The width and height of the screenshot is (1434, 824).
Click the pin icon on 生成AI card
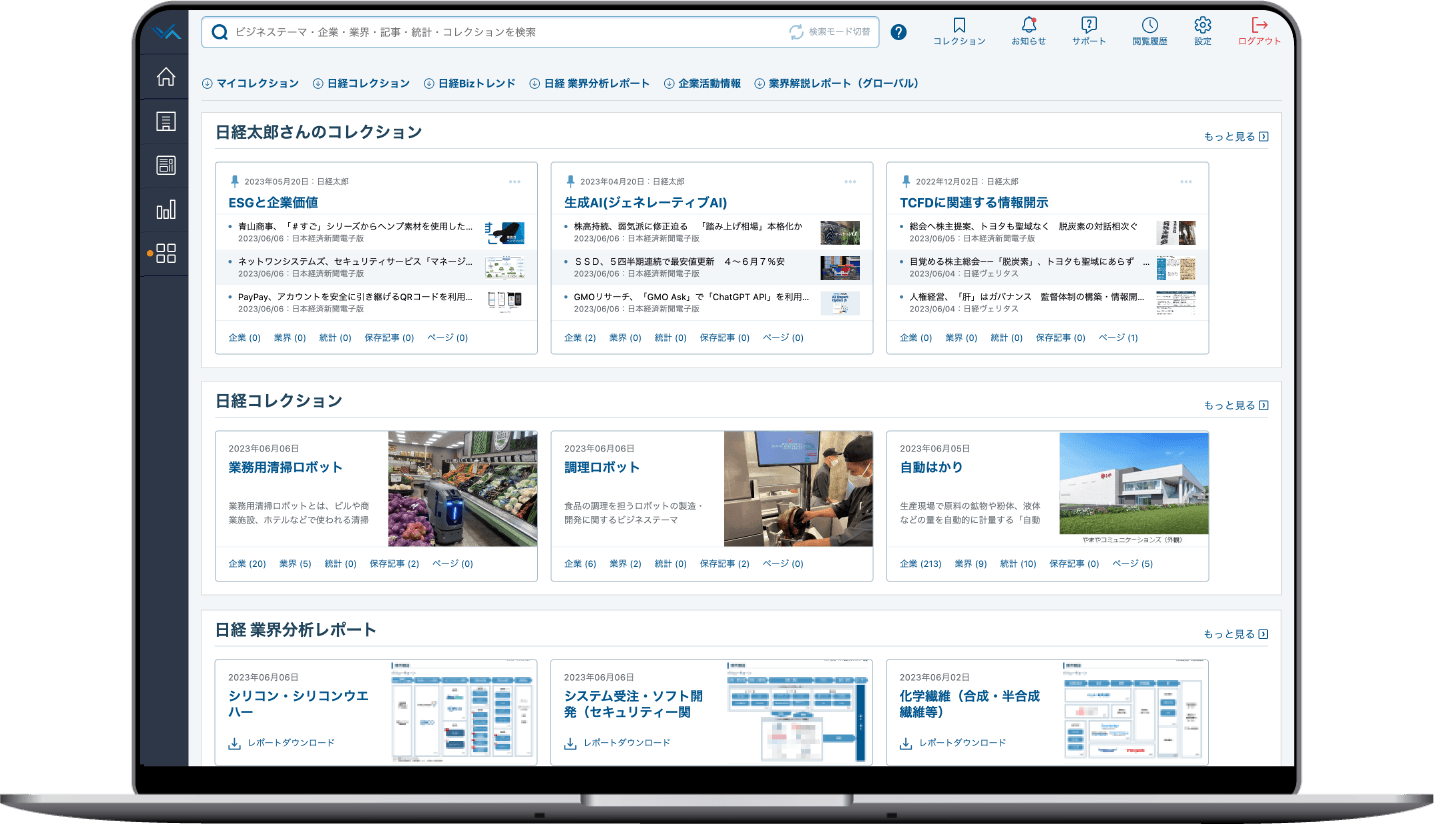(571, 181)
